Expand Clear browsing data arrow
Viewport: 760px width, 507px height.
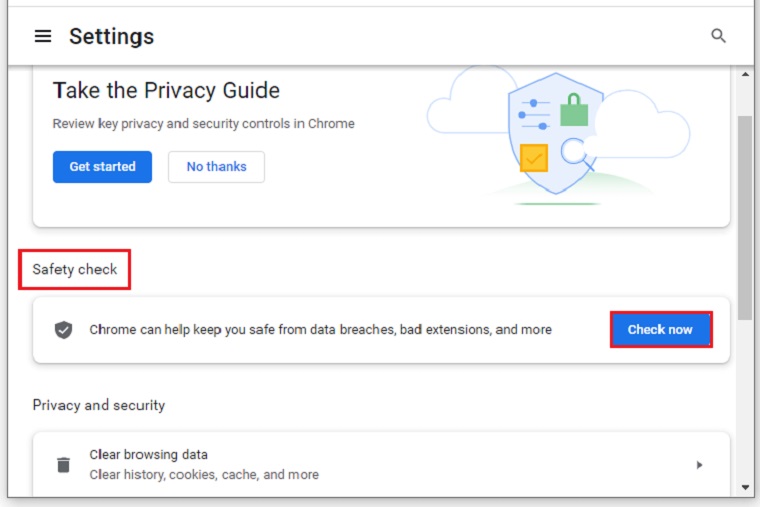[x=699, y=465]
